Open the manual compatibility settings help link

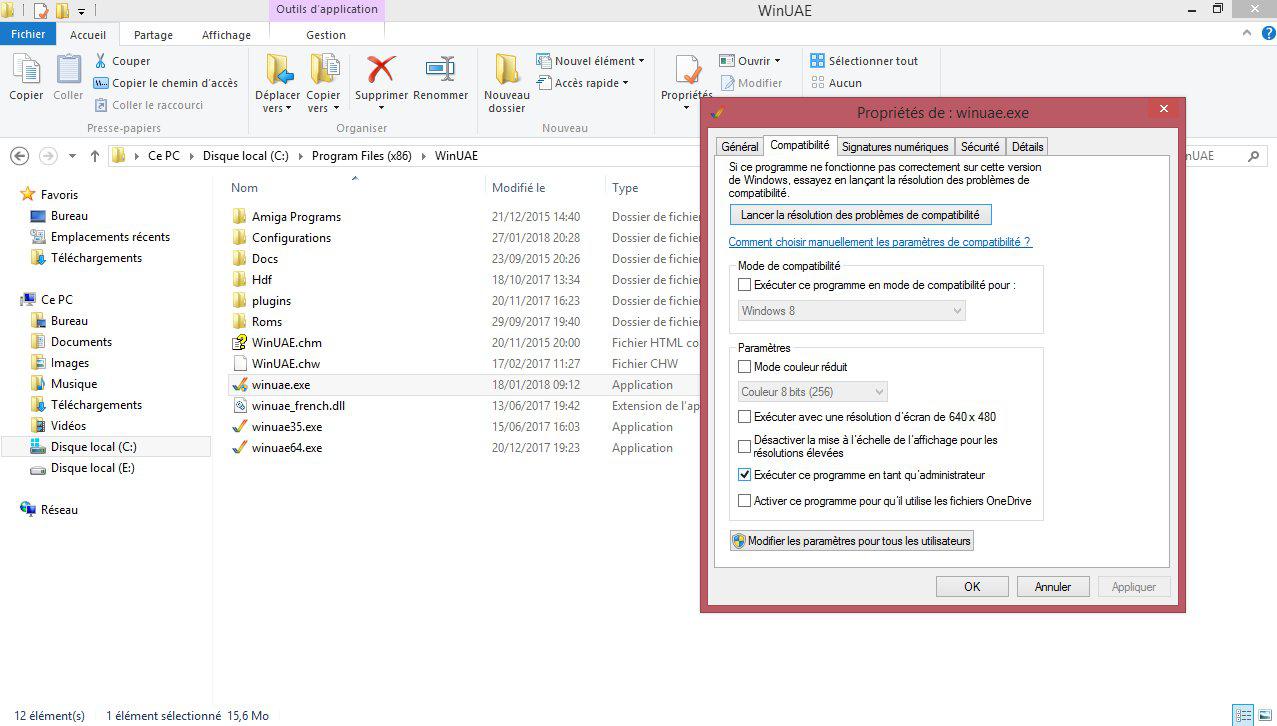point(880,242)
